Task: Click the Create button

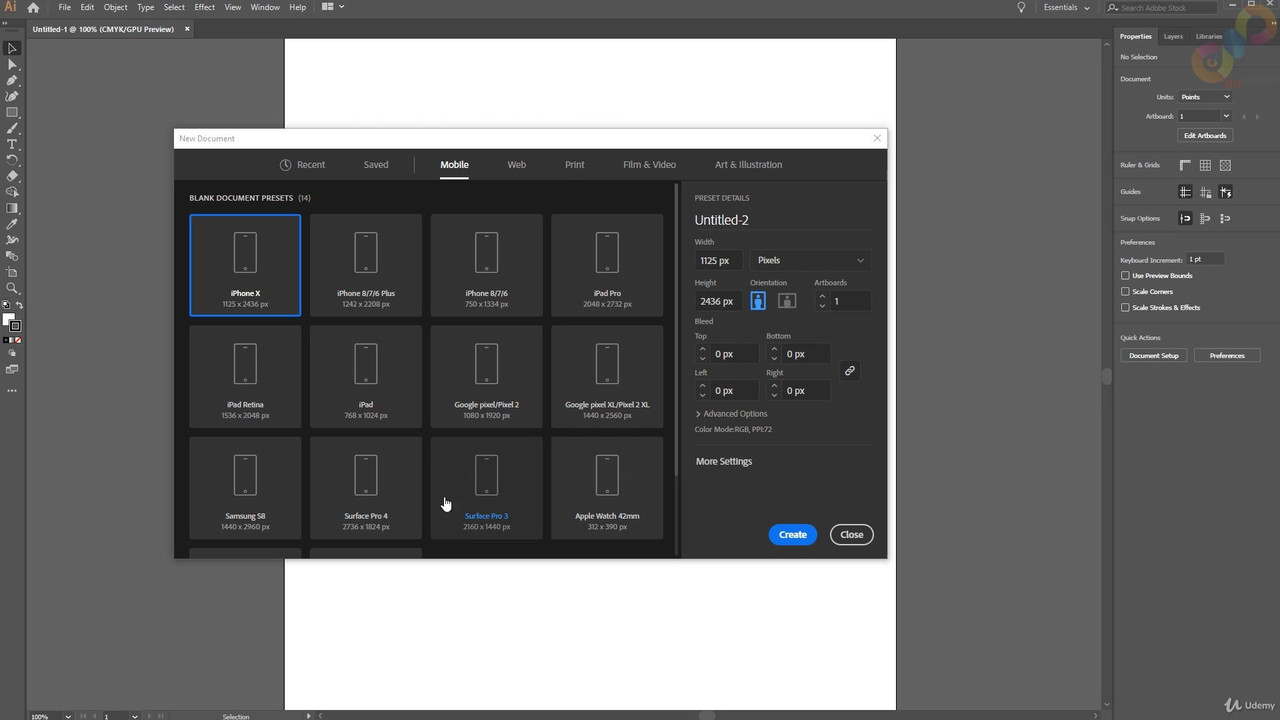Action: pyautogui.click(x=793, y=535)
